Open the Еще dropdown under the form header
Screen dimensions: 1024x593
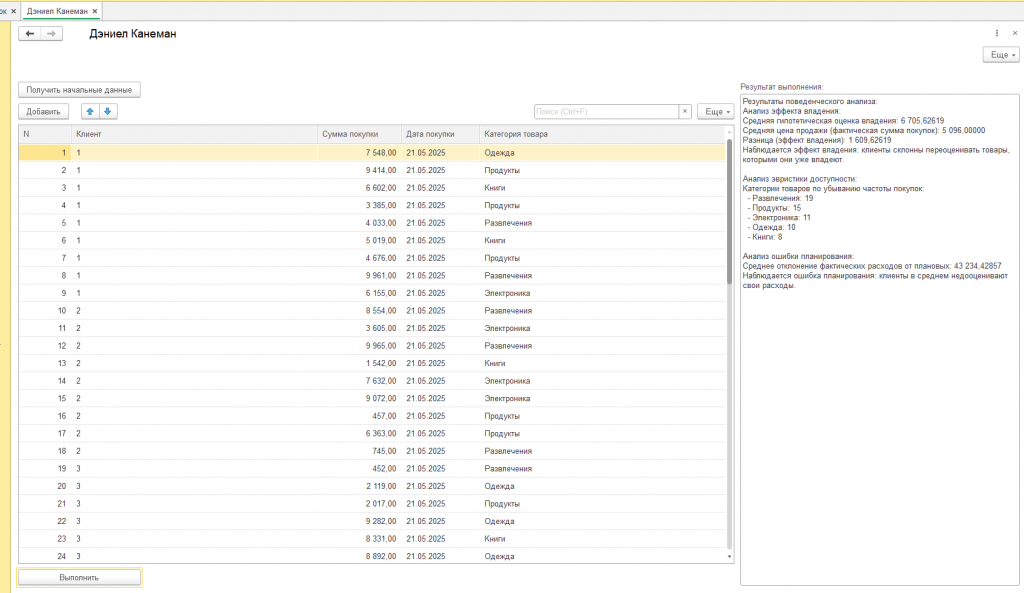pyautogui.click(x=1001, y=55)
